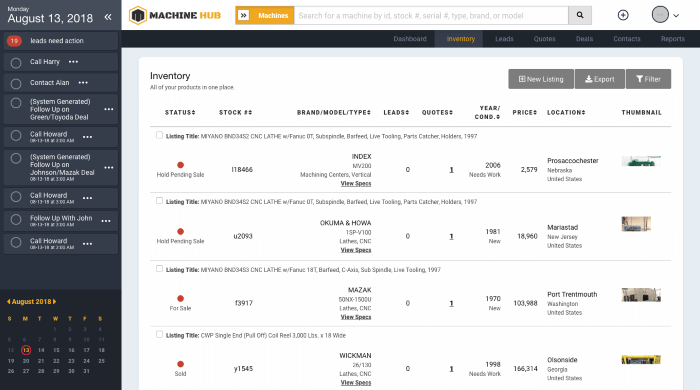Open the dropdown arrow beside avatar
This screenshot has width=700, height=390.
(676, 16)
